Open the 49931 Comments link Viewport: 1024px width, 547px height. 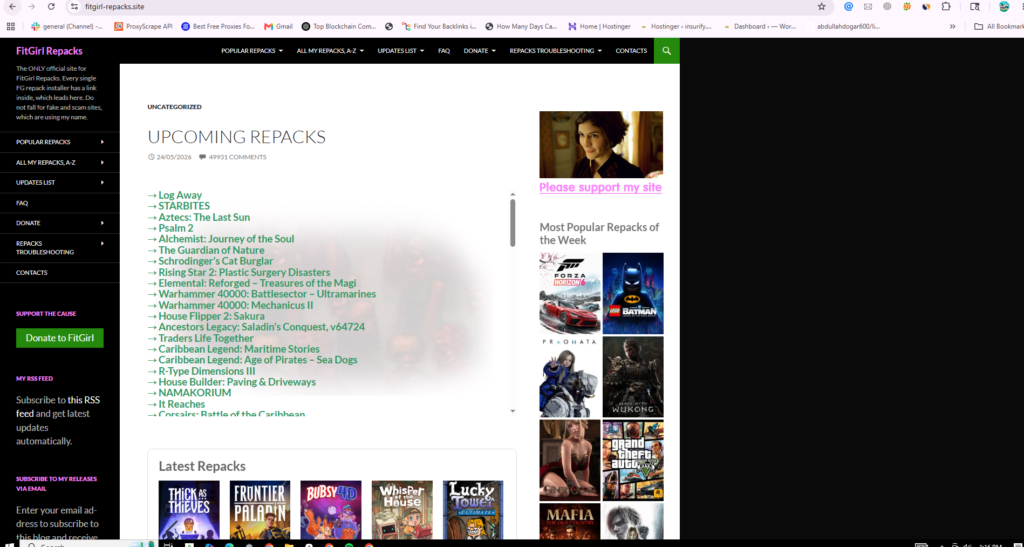click(x=237, y=157)
